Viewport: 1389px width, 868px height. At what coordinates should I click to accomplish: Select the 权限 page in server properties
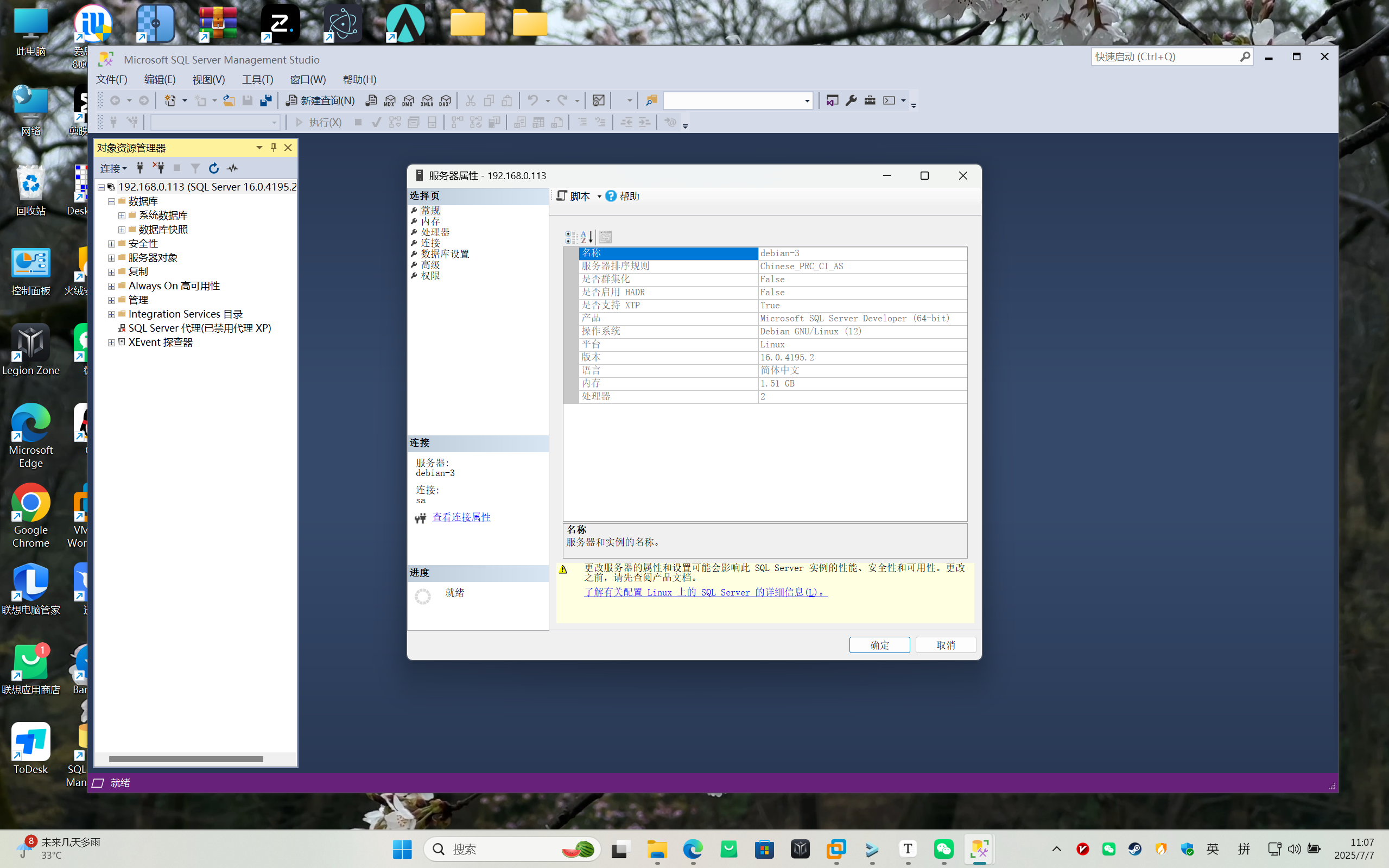[x=430, y=276]
